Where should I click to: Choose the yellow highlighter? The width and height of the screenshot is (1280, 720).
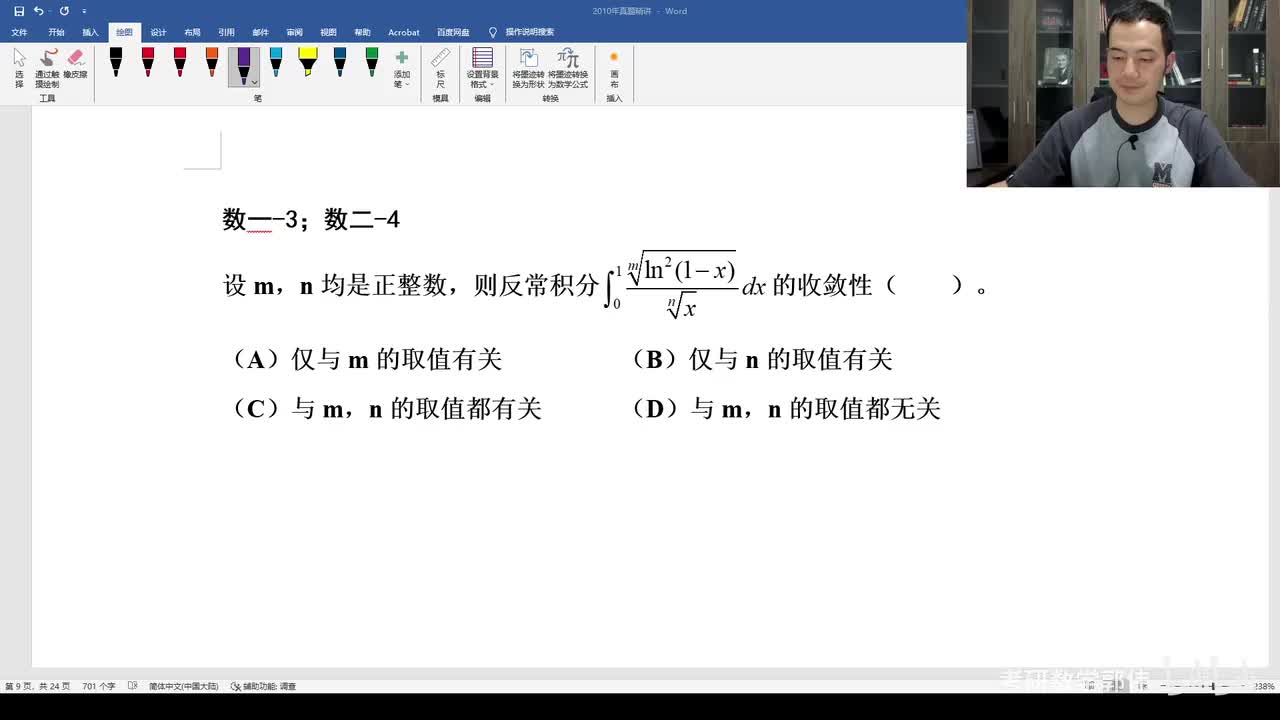(x=308, y=62)
